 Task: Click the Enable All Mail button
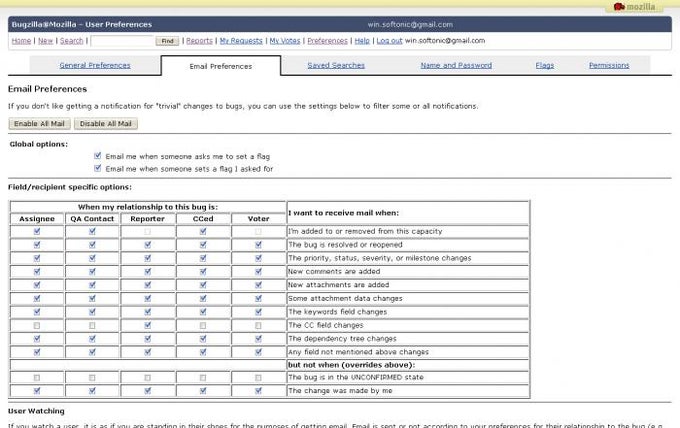click(39, 124)
